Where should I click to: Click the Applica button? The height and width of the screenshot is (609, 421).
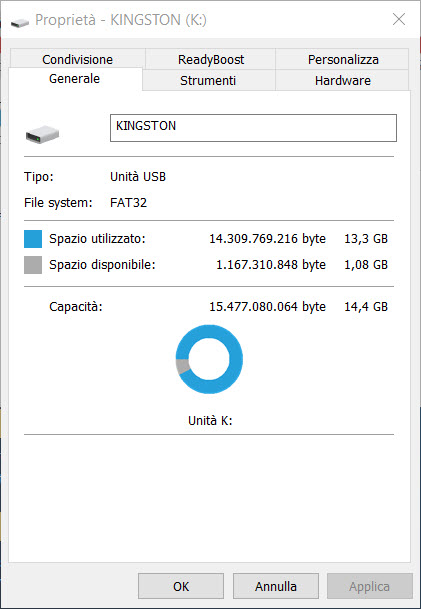369,586
